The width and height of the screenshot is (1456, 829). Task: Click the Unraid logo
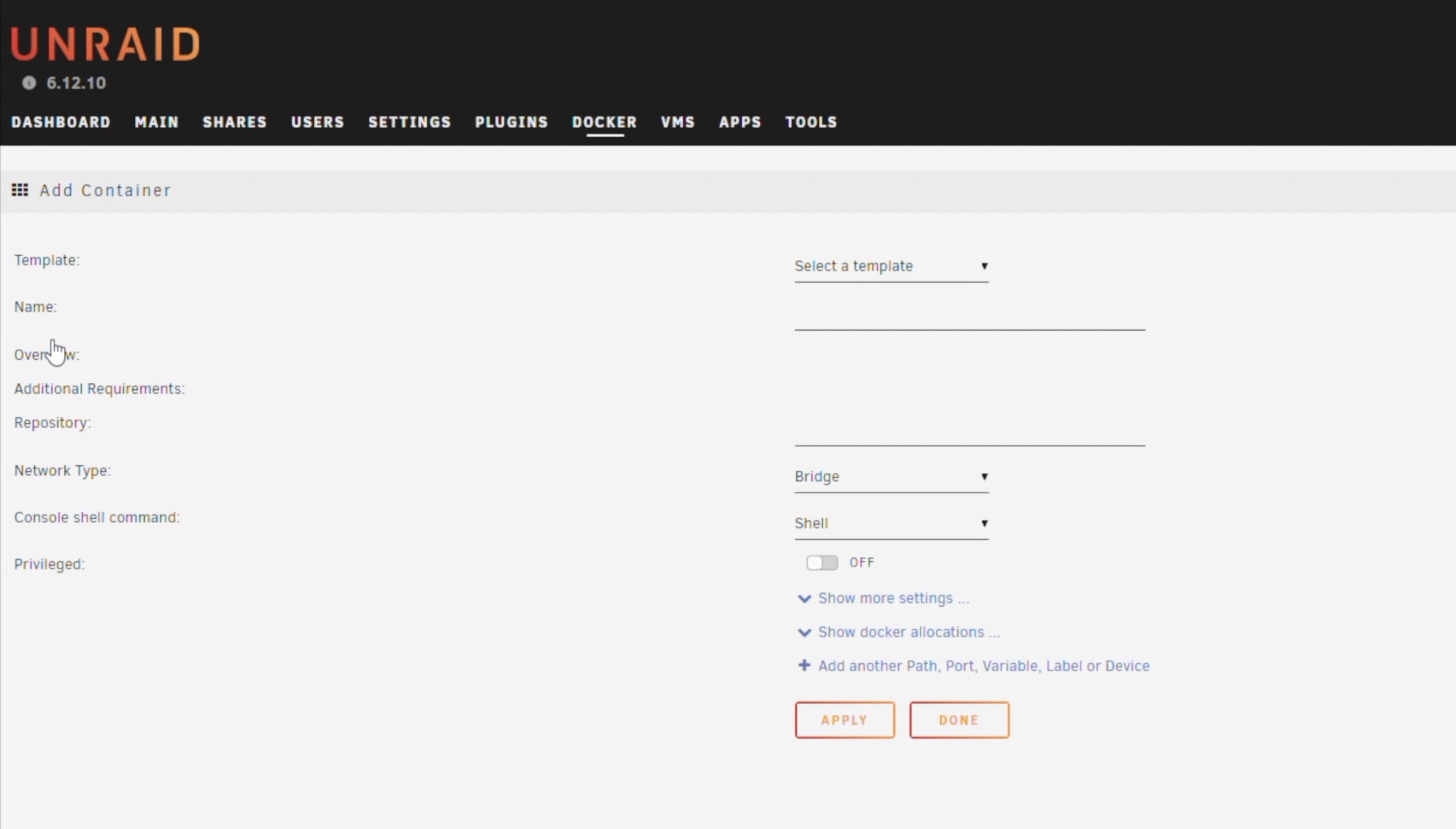[105, 44]
